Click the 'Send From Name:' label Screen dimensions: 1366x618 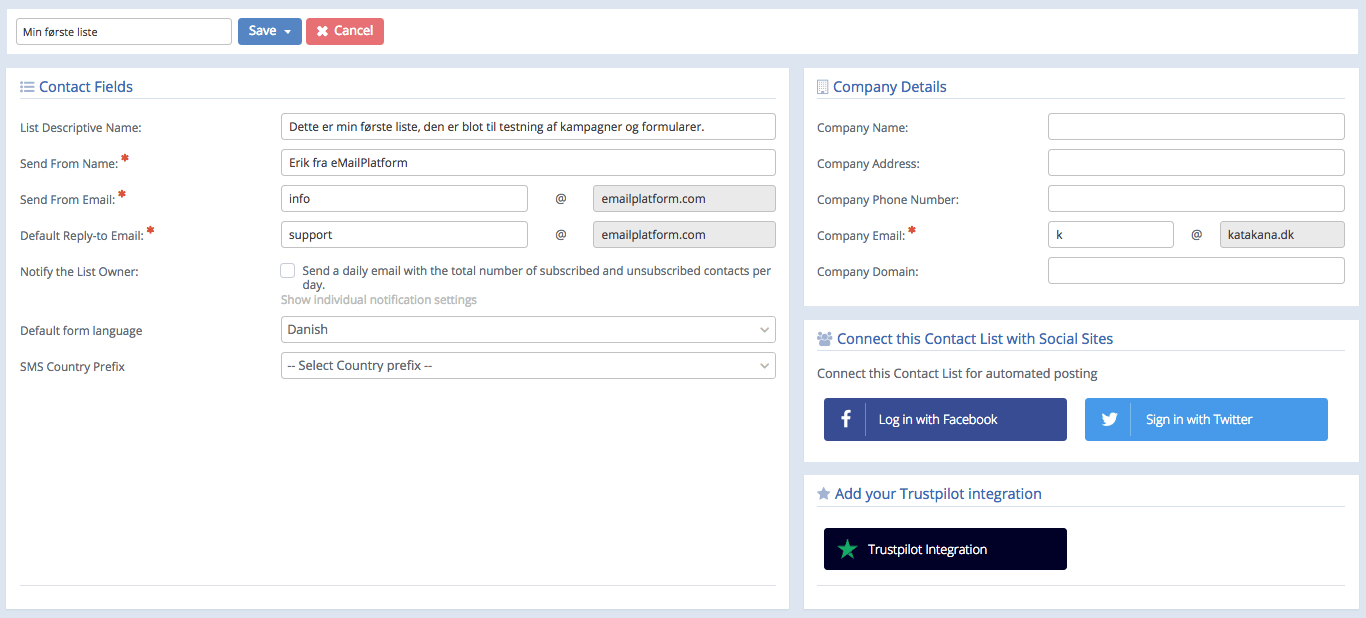pos(69,164)
